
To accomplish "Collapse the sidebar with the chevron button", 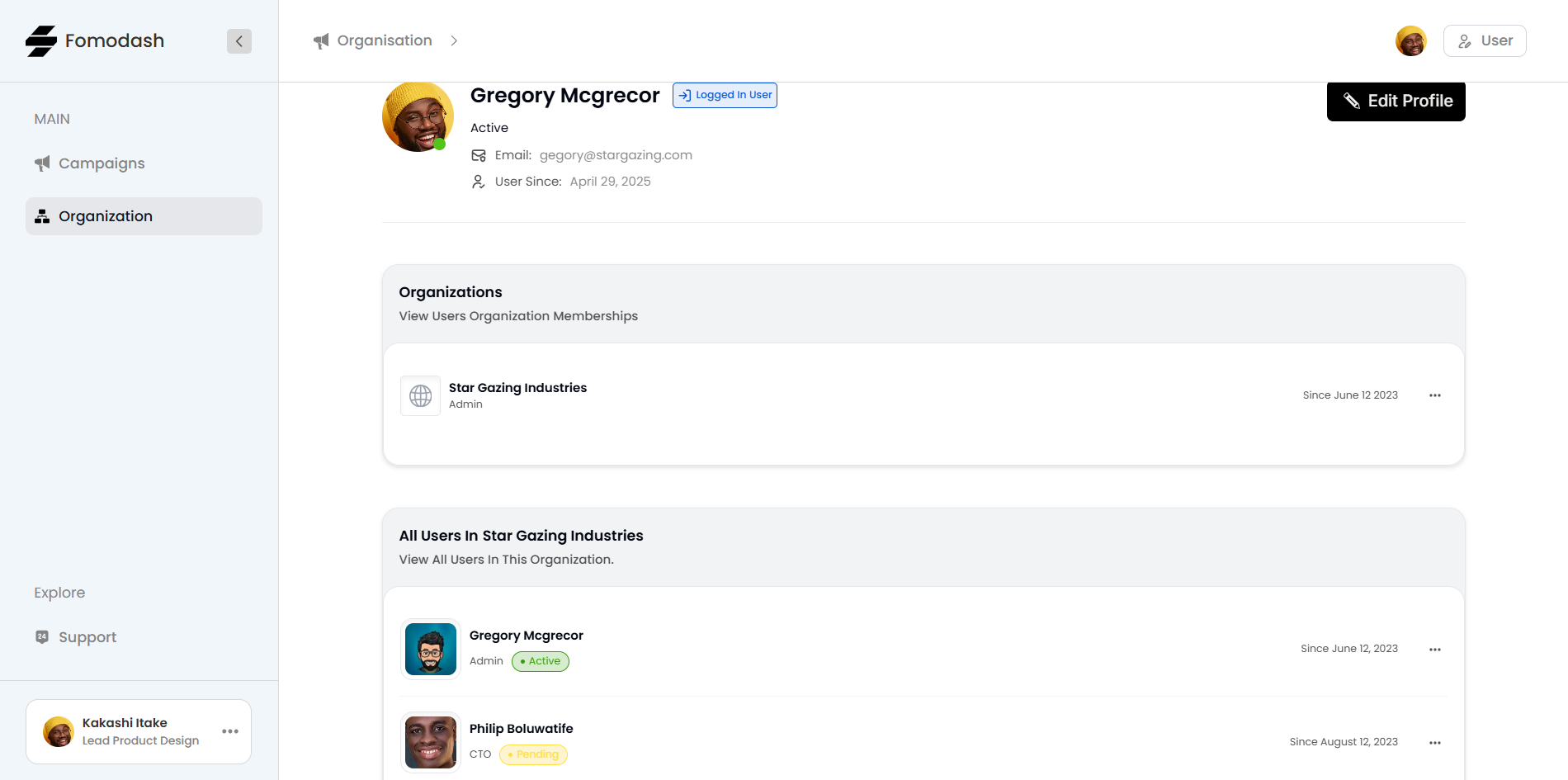I will point(239,41).
